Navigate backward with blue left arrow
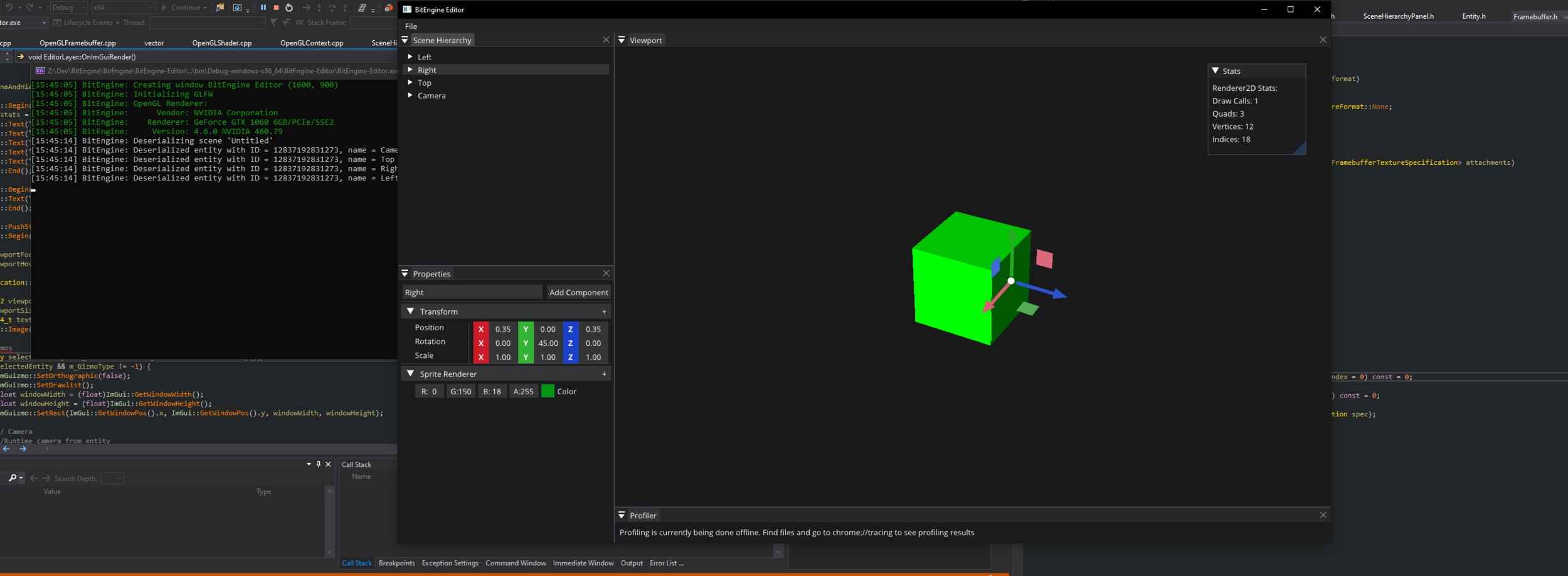This screenshot has width=1568, height=576. 6,449
